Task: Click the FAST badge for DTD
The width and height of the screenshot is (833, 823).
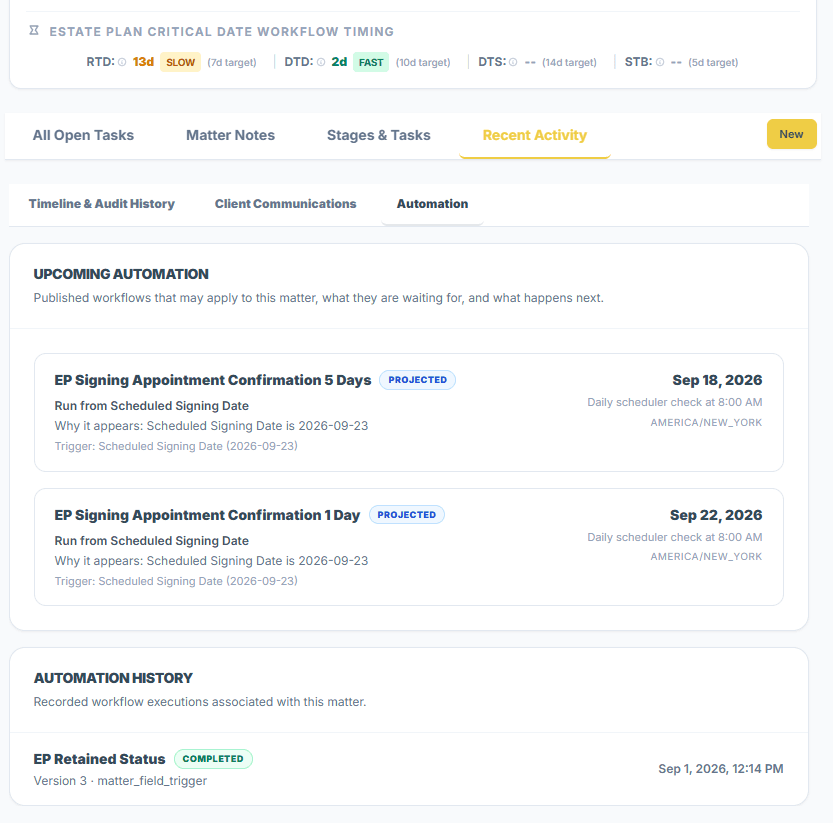Action: (x=371, y=62)
